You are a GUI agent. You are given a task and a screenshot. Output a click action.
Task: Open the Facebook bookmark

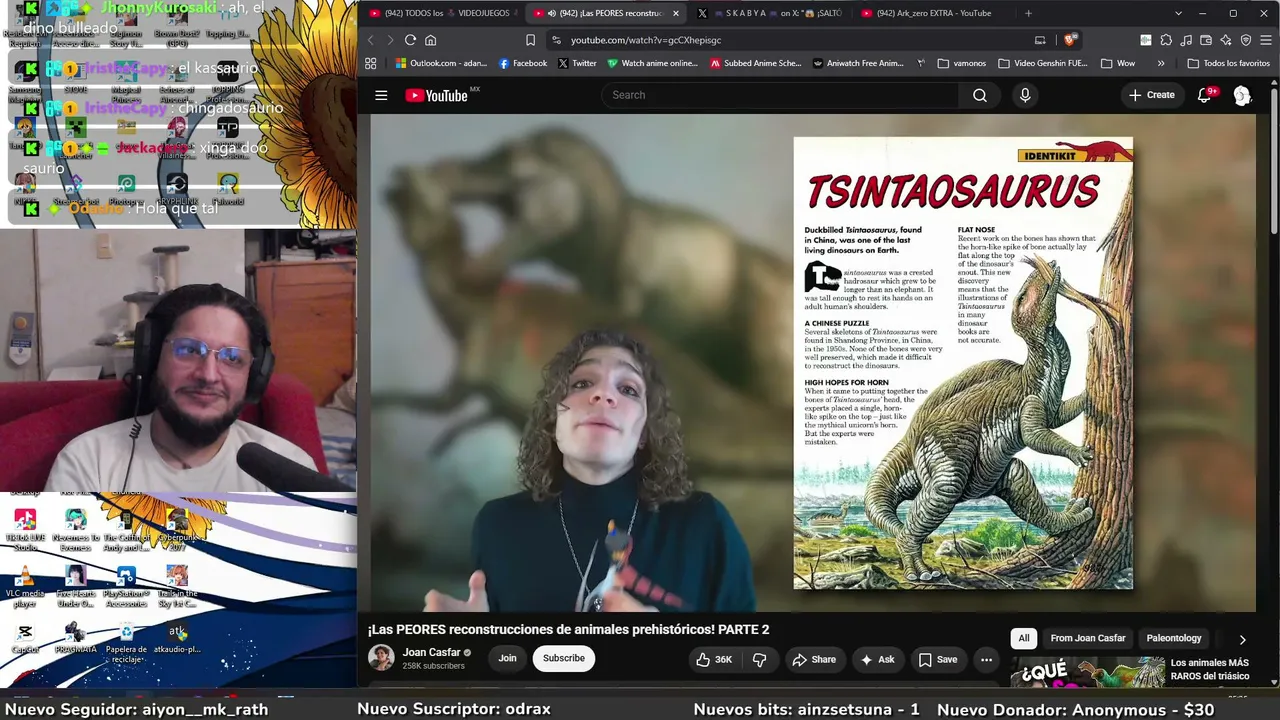click(x=523, y=63)
